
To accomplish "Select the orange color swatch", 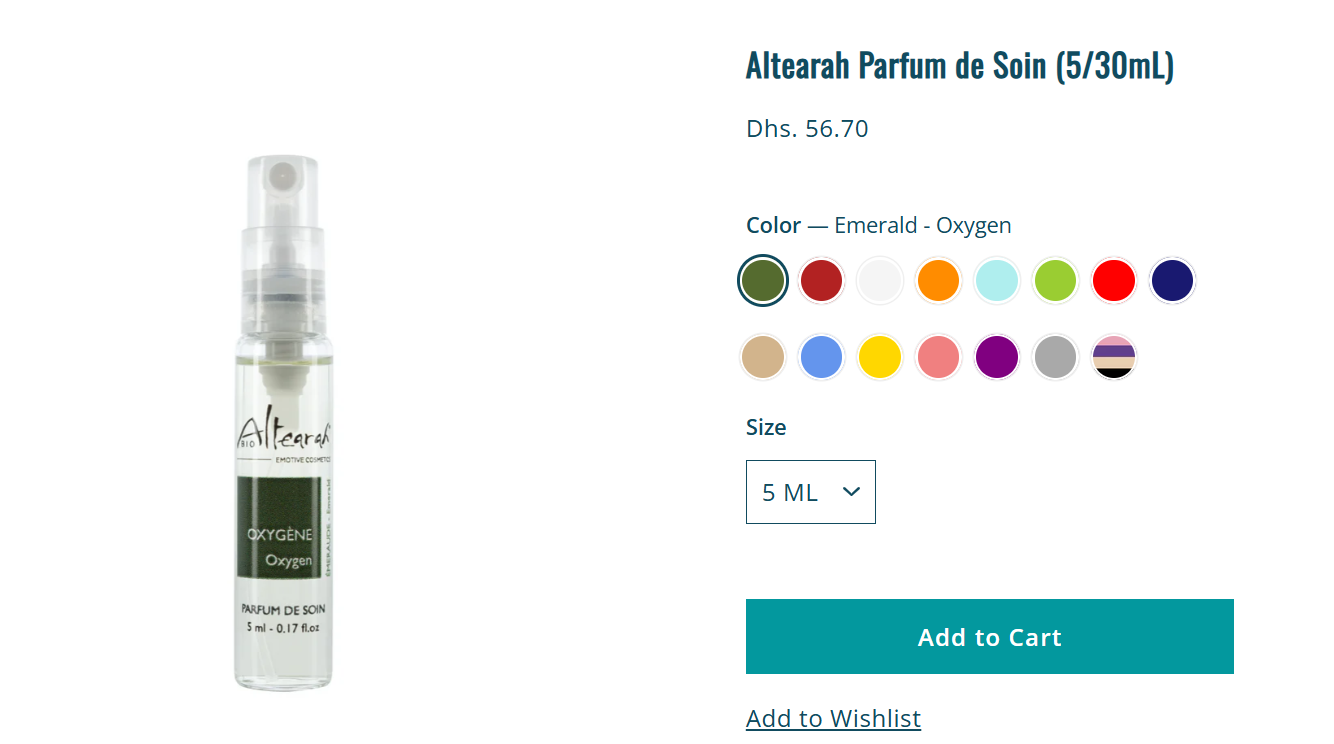I will (x=938, y=280).
